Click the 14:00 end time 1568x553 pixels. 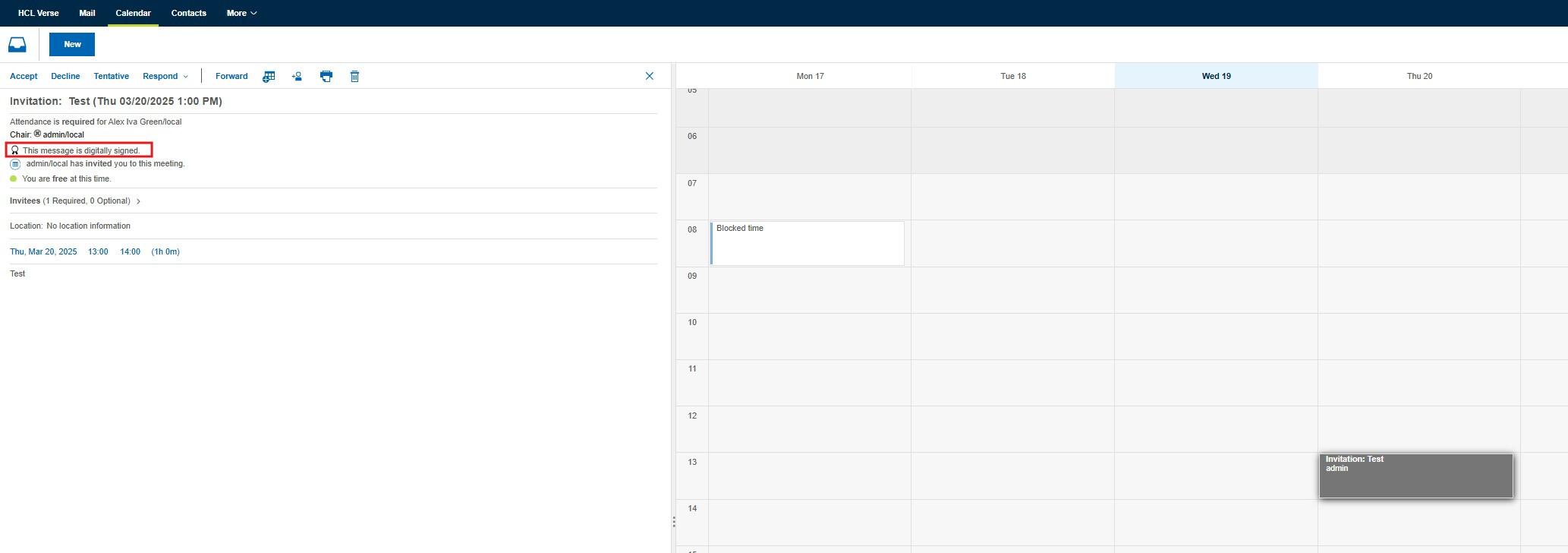tap(130, 251)
